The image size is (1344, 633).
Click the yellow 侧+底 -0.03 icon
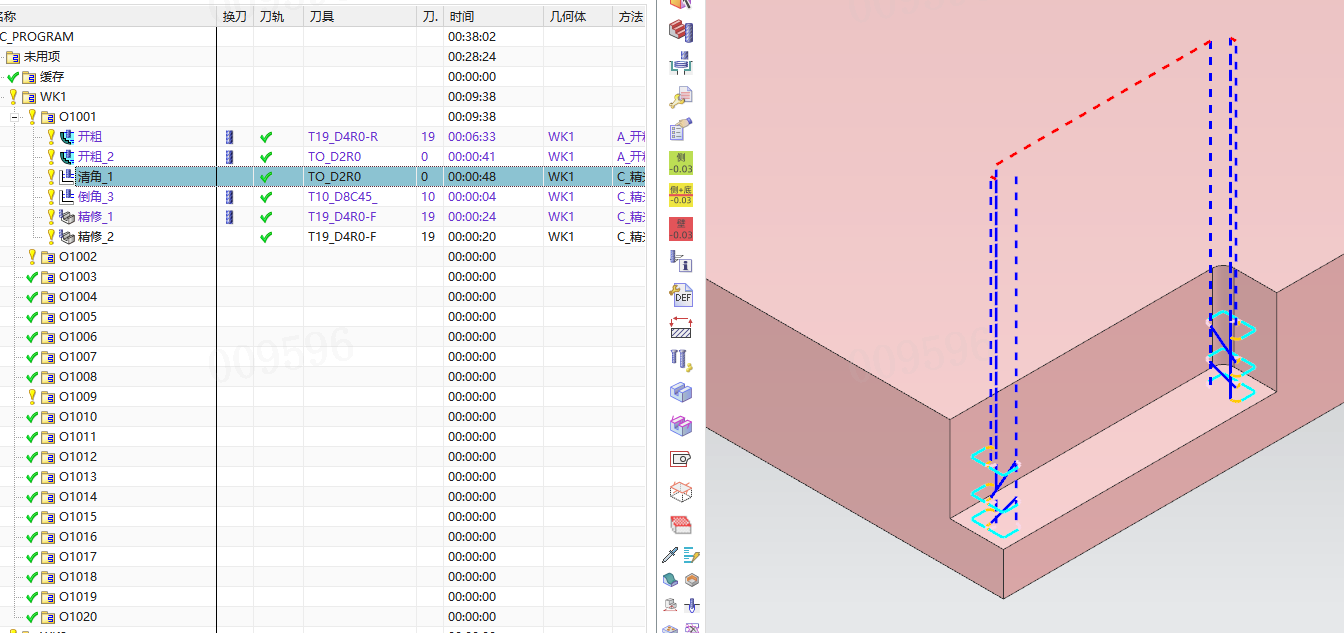point(681,196)
